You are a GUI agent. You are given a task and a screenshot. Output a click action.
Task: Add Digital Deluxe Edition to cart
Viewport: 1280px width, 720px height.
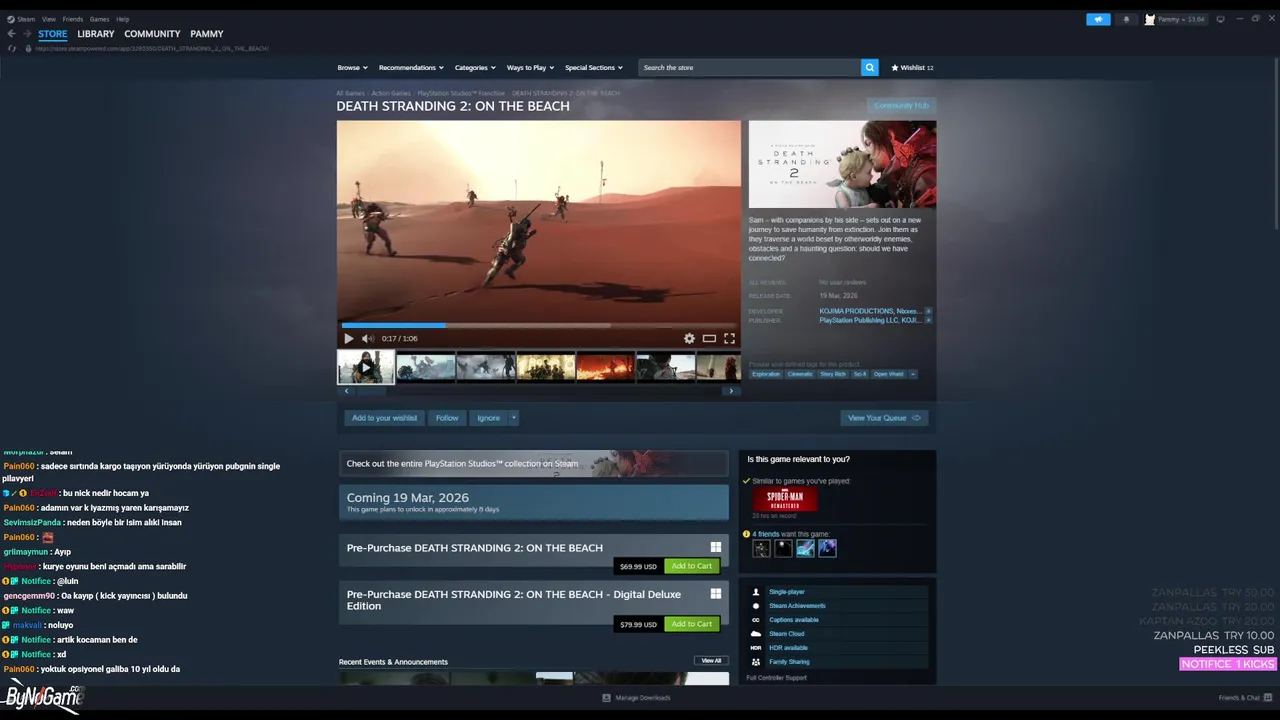point(692,624)
